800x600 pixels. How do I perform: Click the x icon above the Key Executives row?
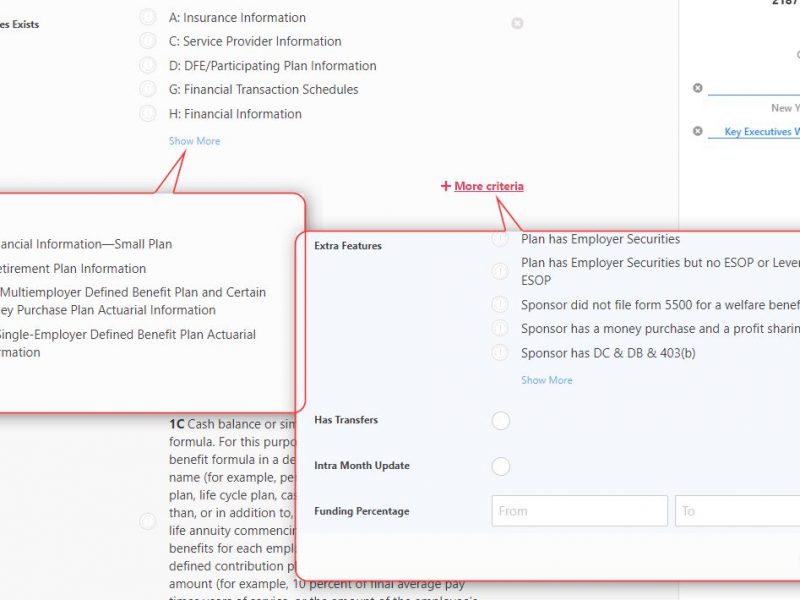[698, 88]
